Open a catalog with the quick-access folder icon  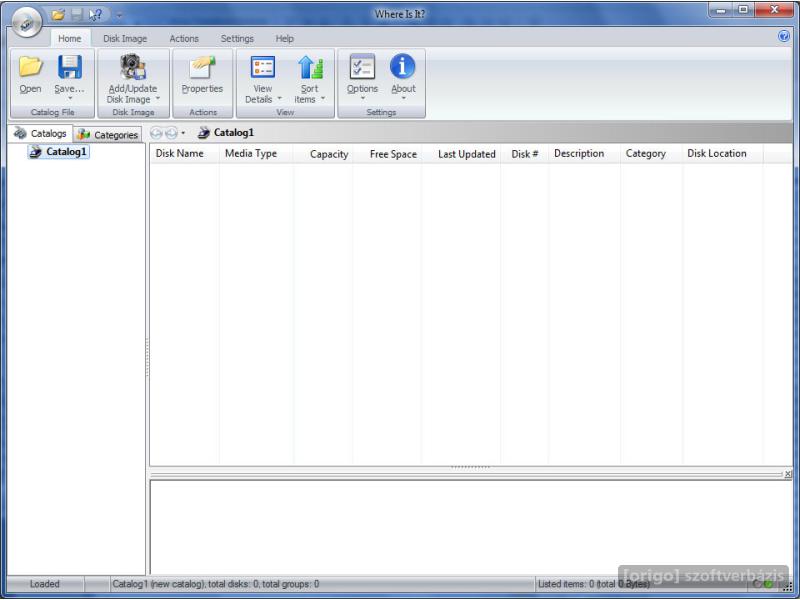pos(58,15)
